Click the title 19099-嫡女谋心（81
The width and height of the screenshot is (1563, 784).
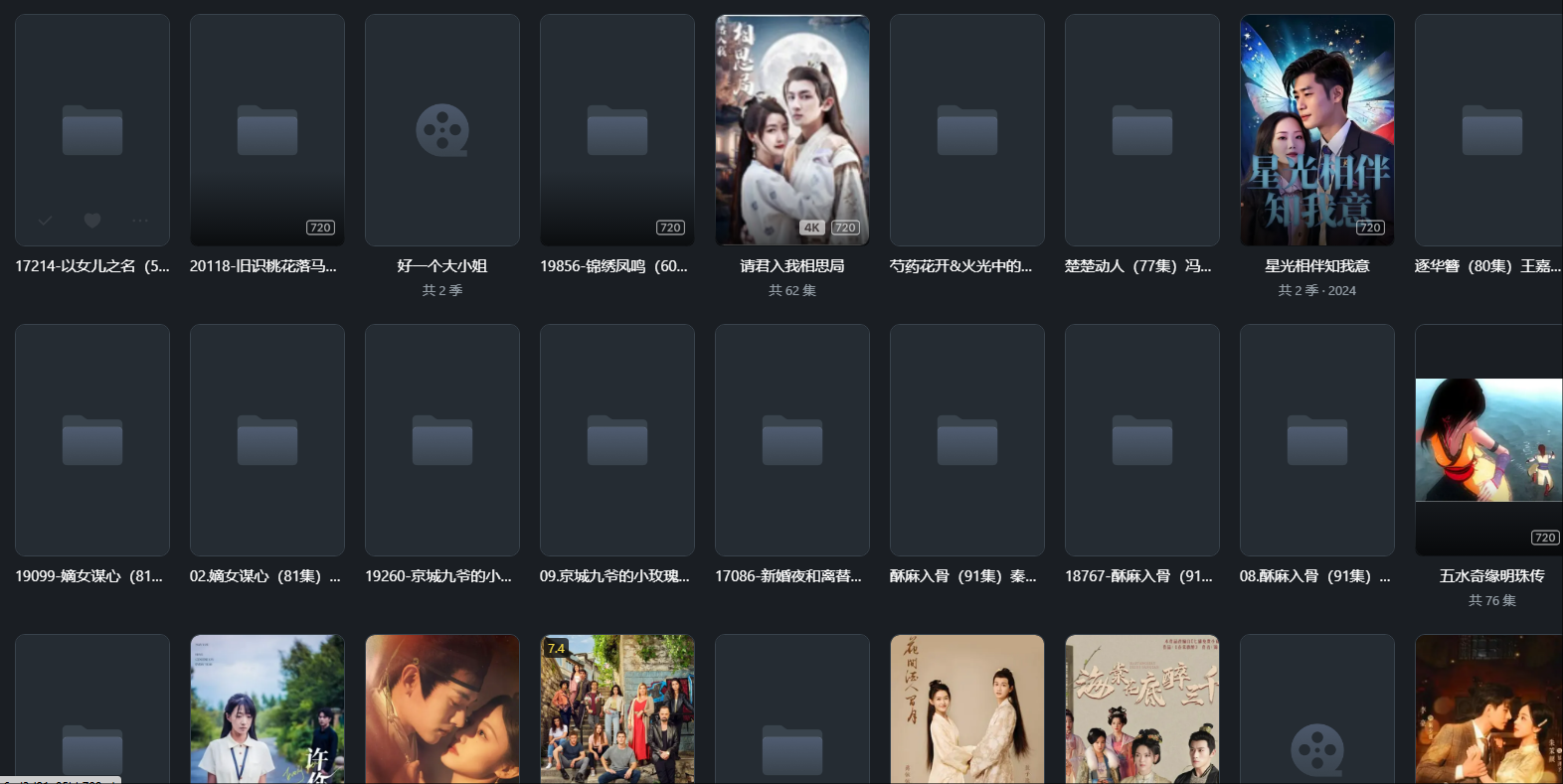(89, 576)
